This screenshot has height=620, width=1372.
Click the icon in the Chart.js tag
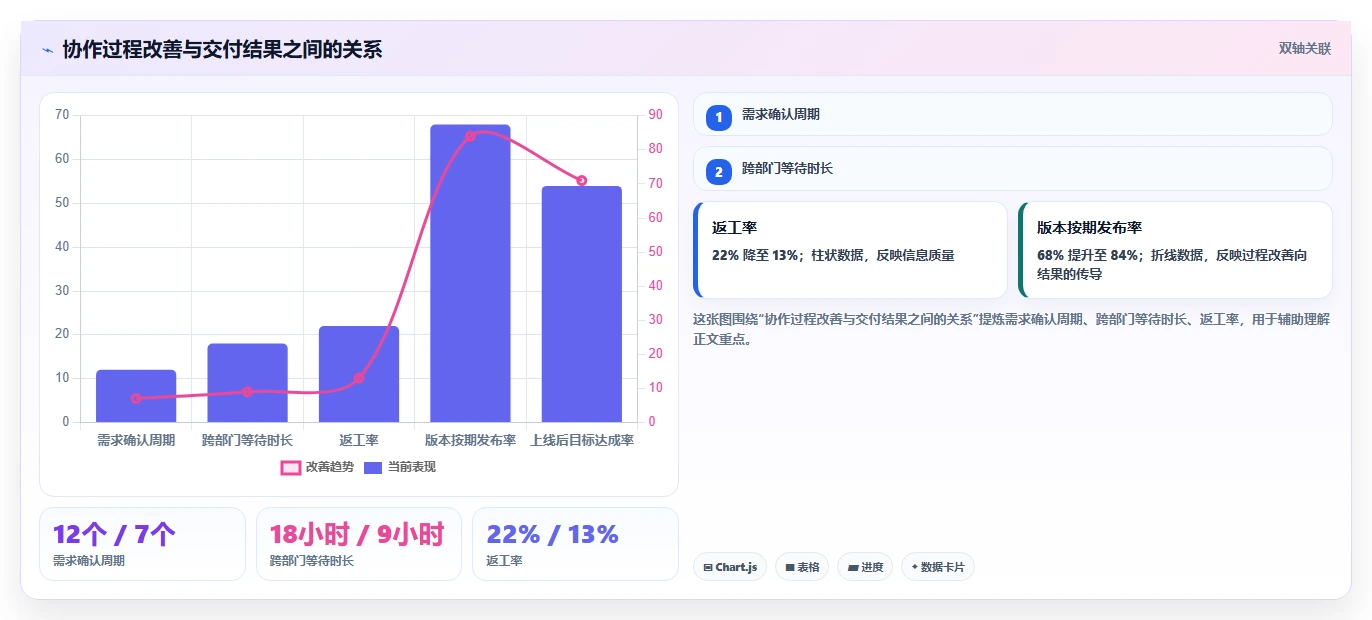click(x=708, y=567)
